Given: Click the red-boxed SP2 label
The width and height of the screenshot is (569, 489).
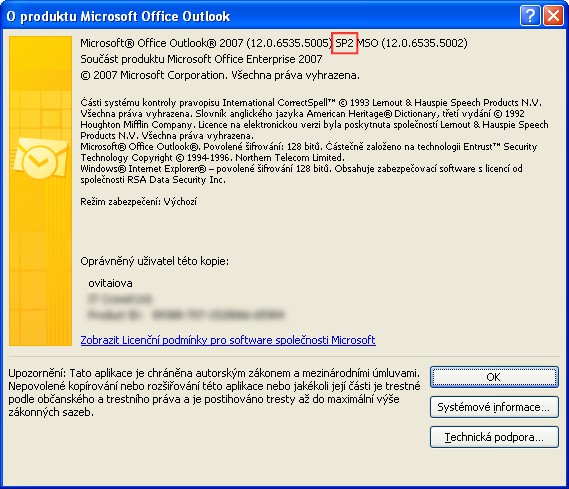Looking at the screenshot, I should pyautogui.click(x=344, y=43).
